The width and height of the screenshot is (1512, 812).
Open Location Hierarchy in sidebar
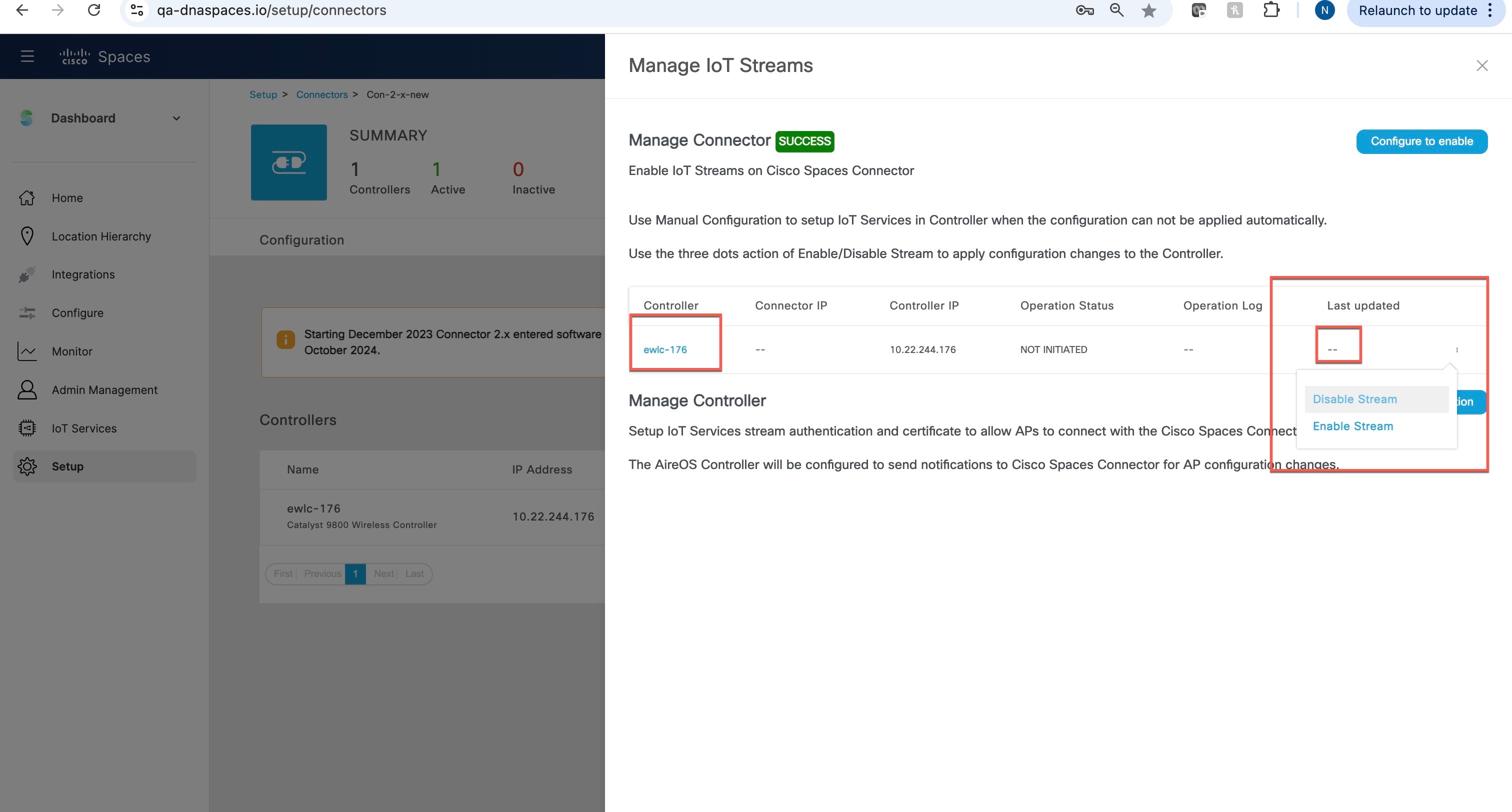click(101, 236)
